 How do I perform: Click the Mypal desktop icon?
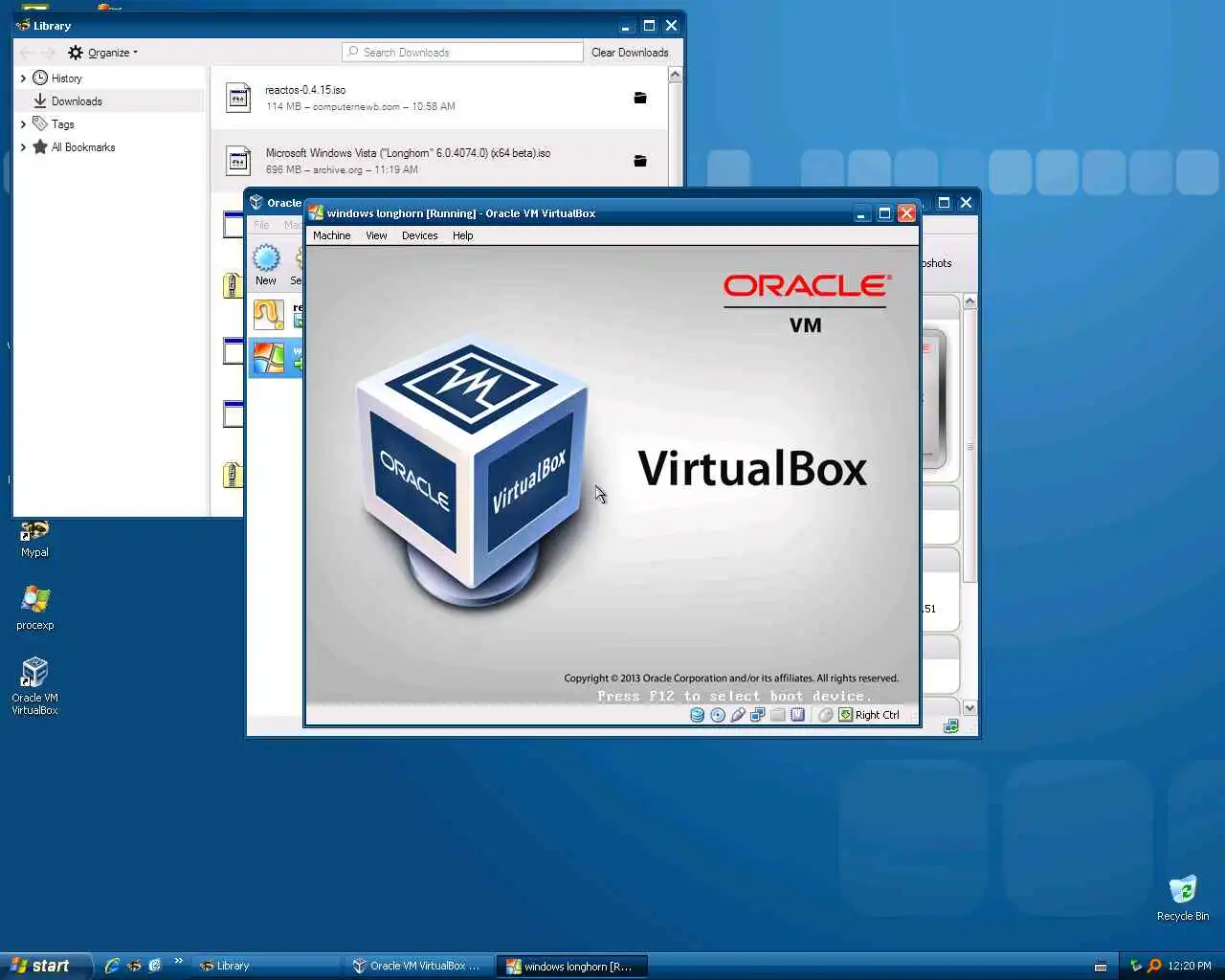click(x=34, y=539)
